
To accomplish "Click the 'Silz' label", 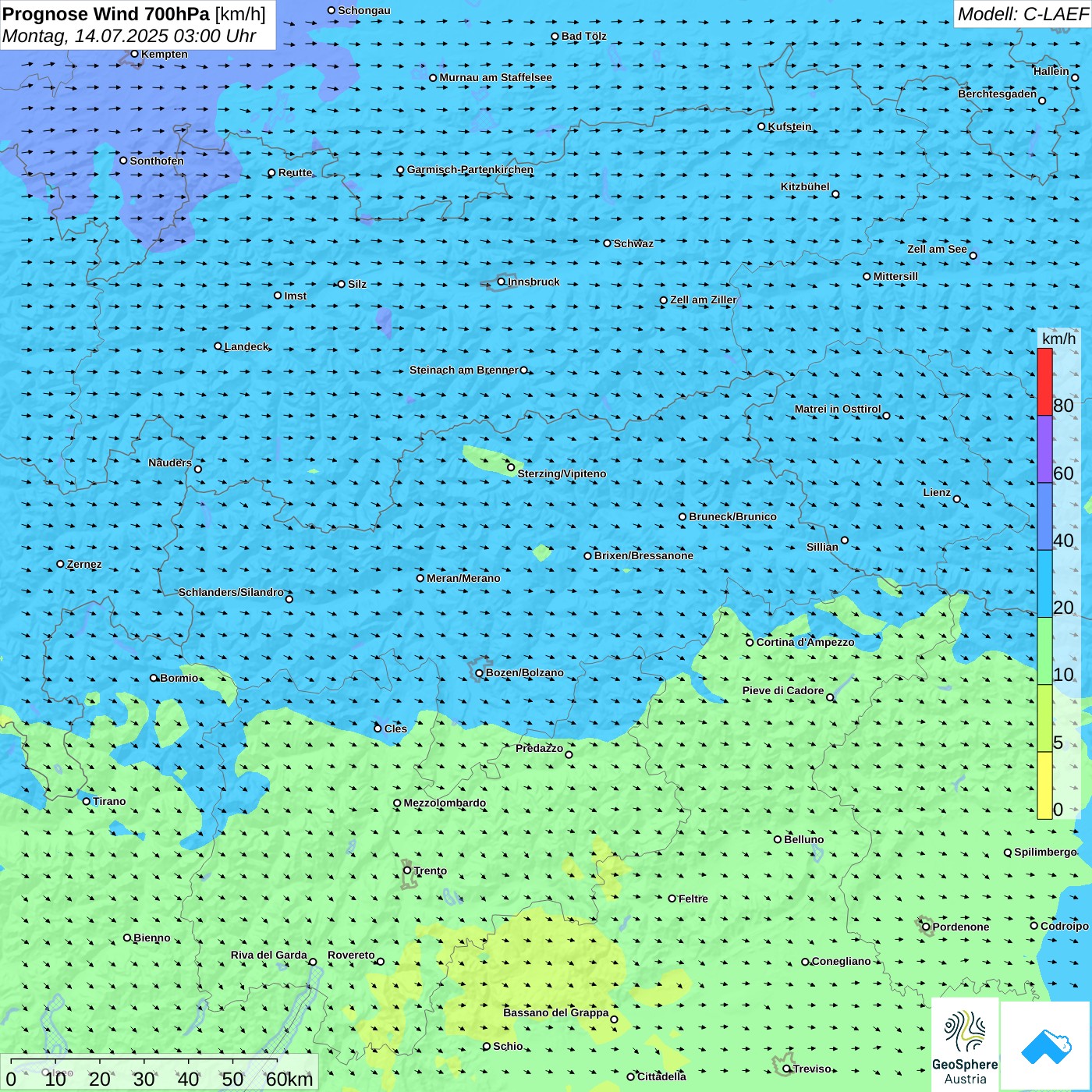I will pos(357,284).
